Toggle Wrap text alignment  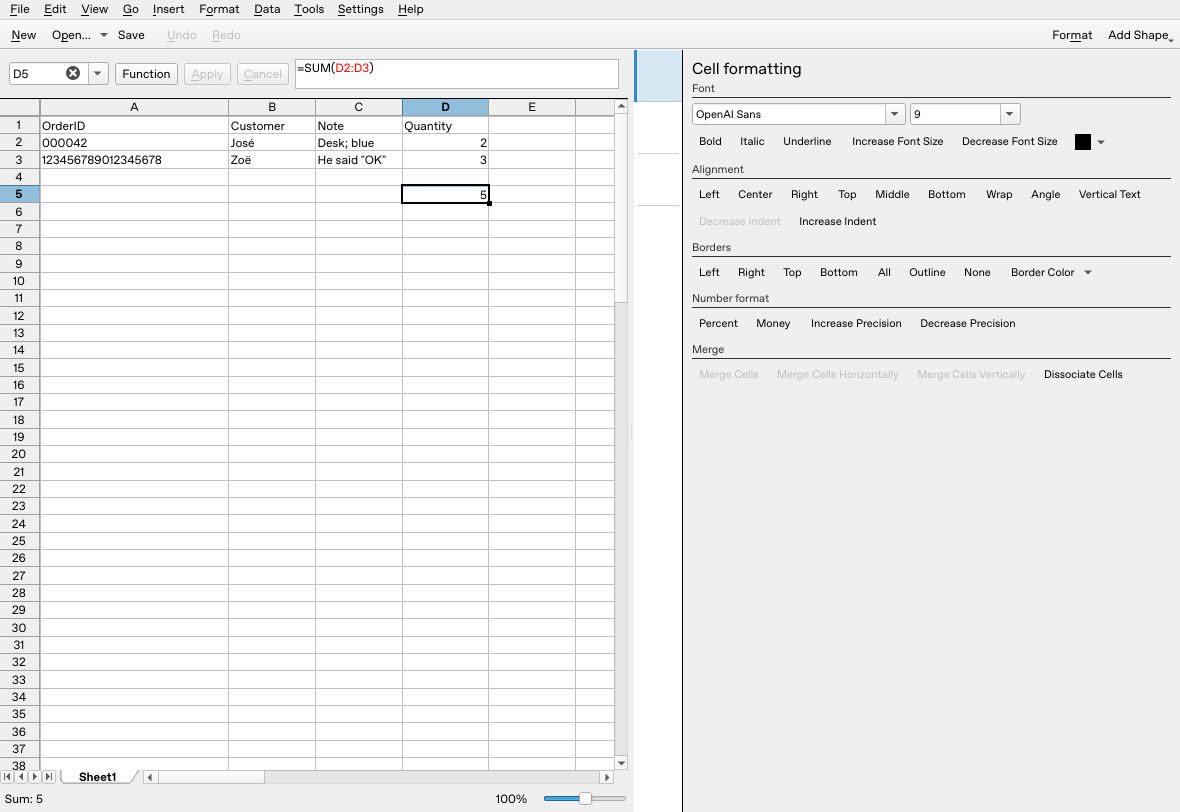coord(999,194)
